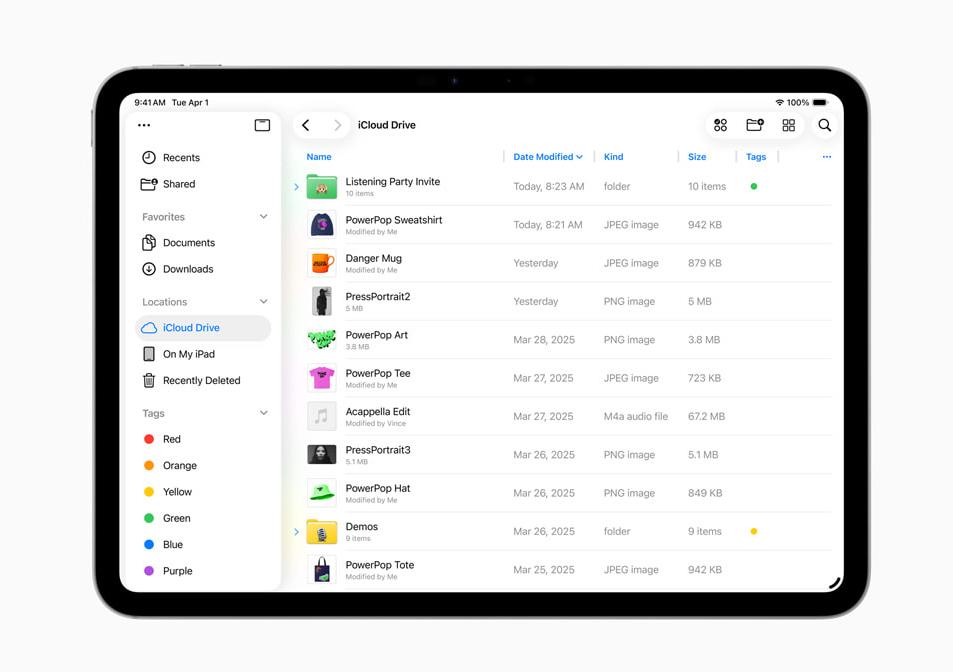Click the "M4a audio file" kind cell
This screenshot has height=672, width=953.
(636, 416)
